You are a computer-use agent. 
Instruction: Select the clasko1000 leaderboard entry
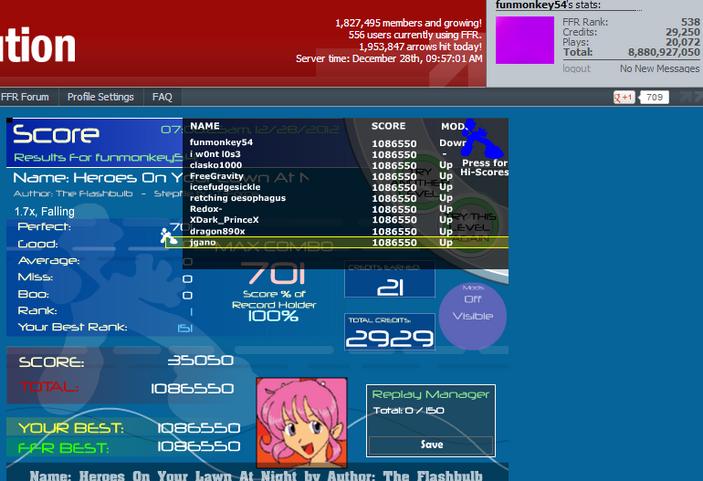345,165
